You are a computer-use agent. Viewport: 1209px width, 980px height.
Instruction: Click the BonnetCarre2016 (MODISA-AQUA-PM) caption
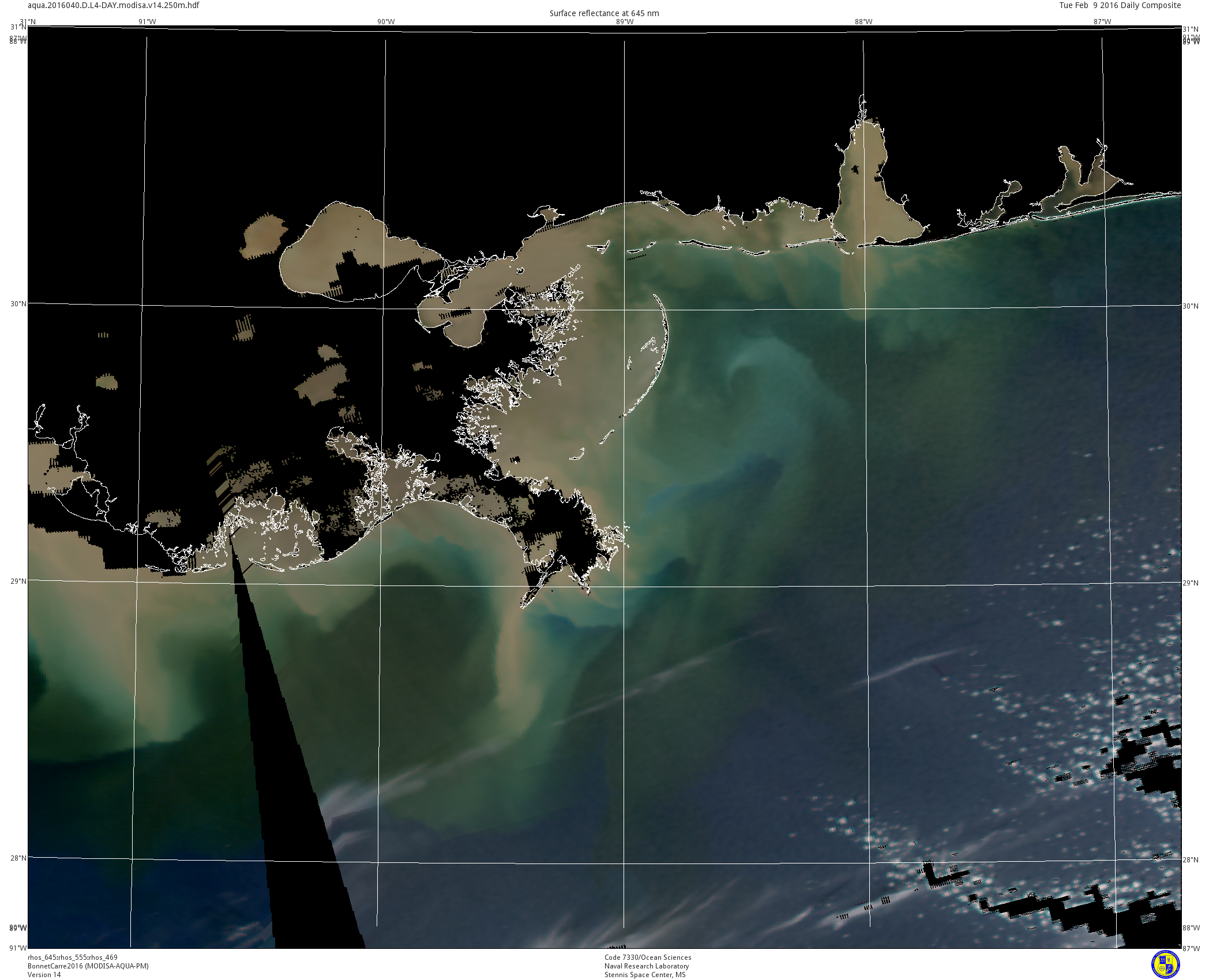[88, 966]
